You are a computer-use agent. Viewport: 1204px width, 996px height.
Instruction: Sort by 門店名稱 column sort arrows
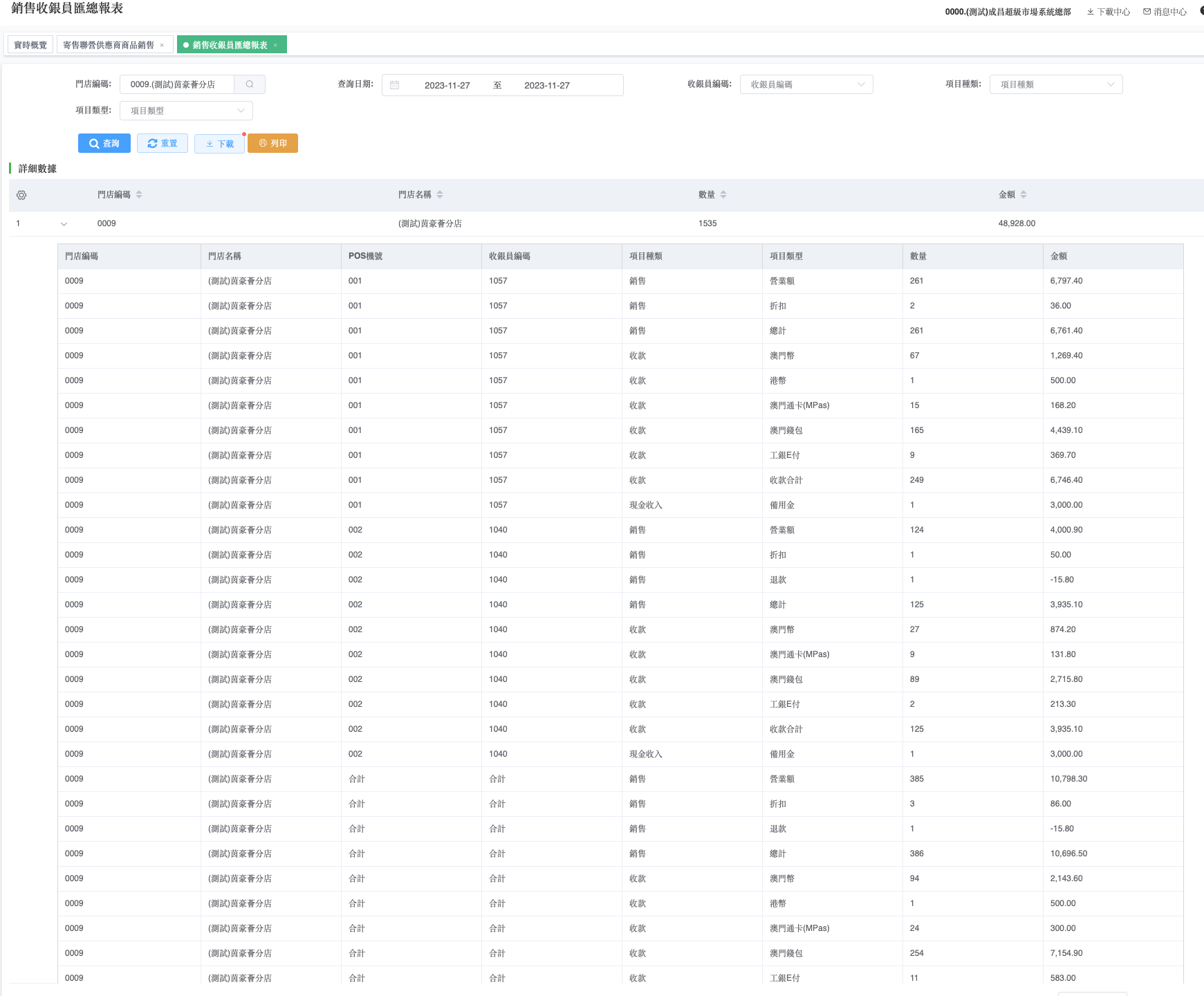(440, 195)
